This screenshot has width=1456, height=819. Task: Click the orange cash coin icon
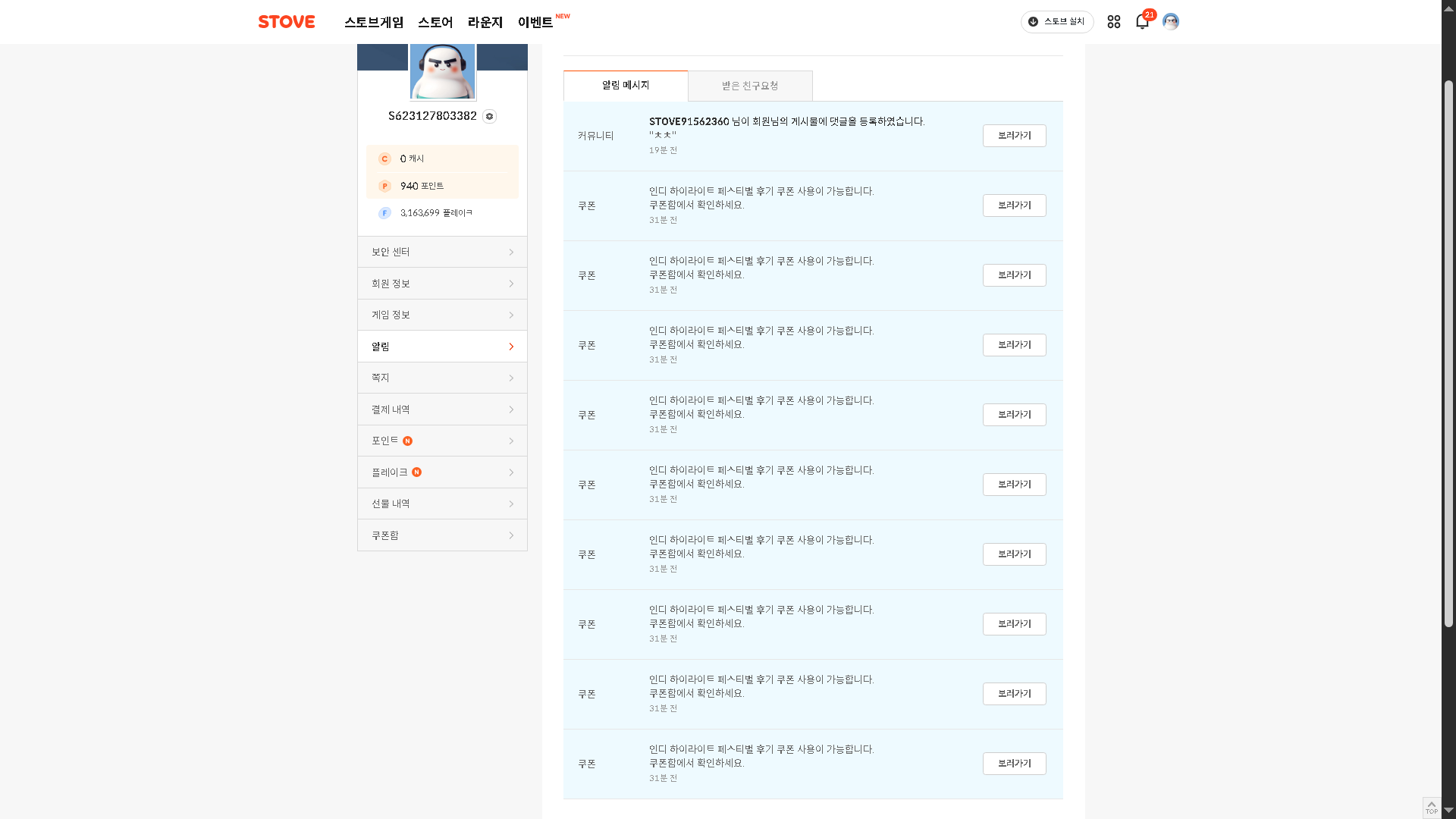tap(384, 158)
